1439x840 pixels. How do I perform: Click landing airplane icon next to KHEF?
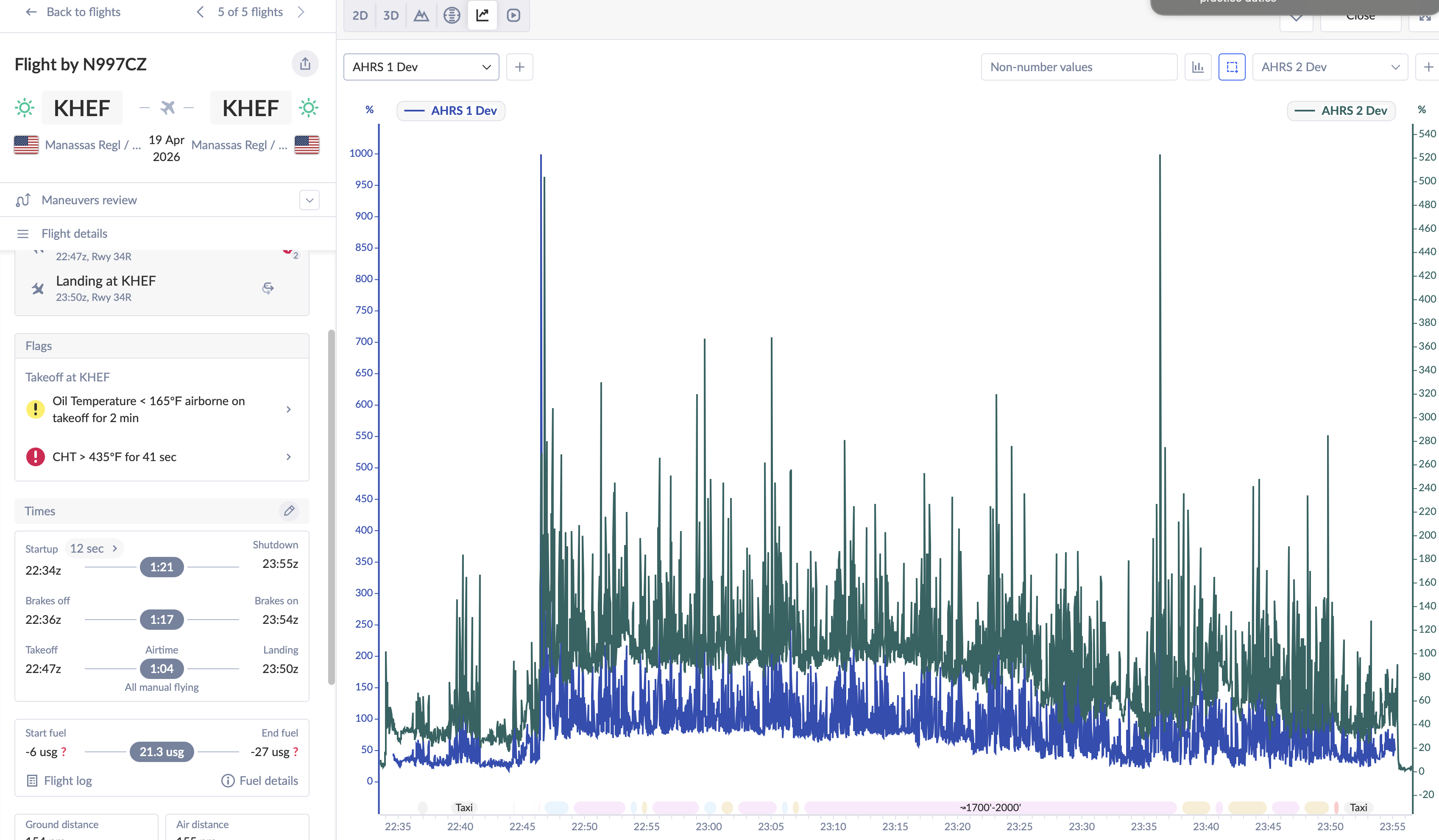coord(38,289)
